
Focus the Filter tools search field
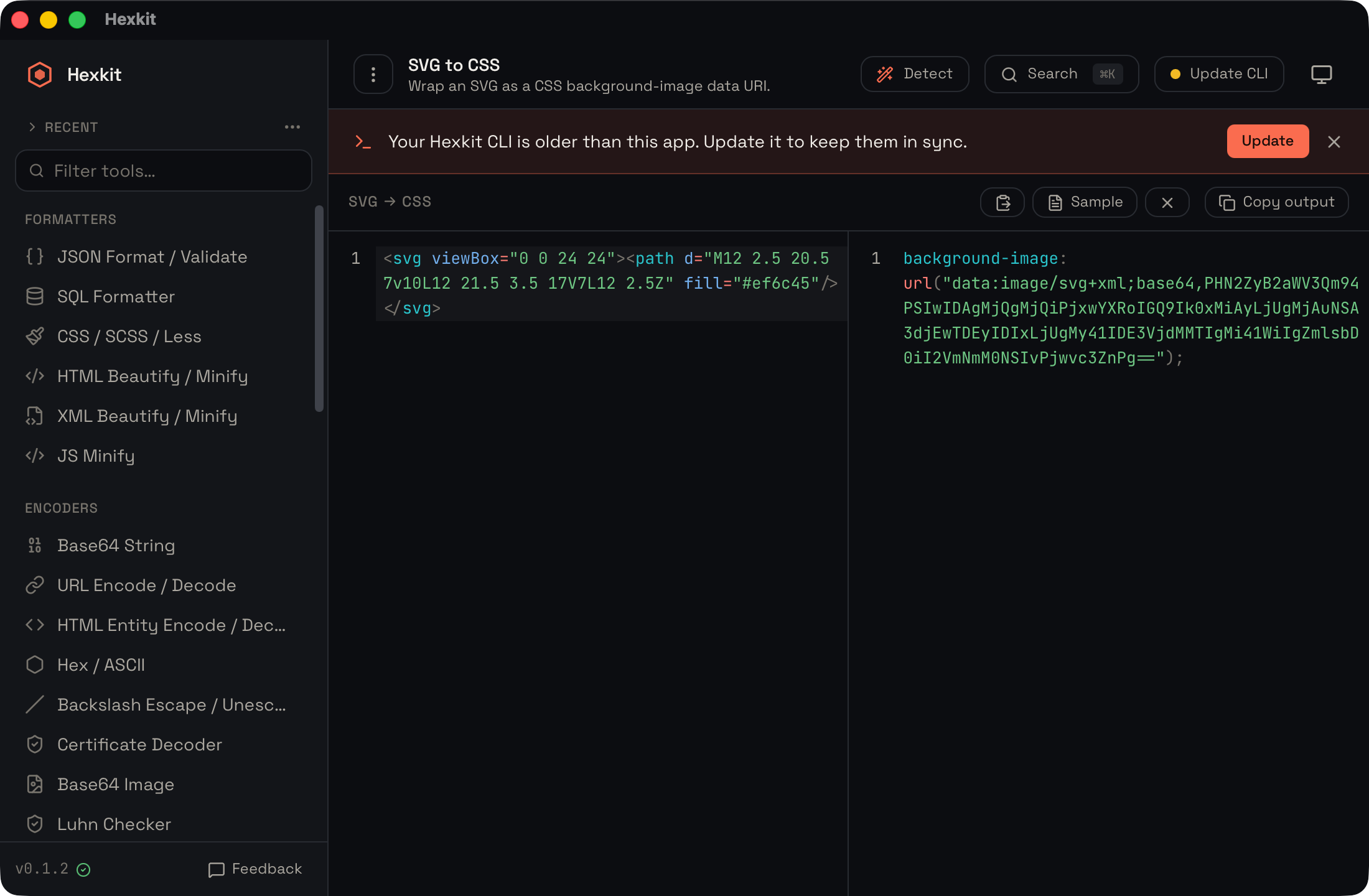(x=164, y=170)
